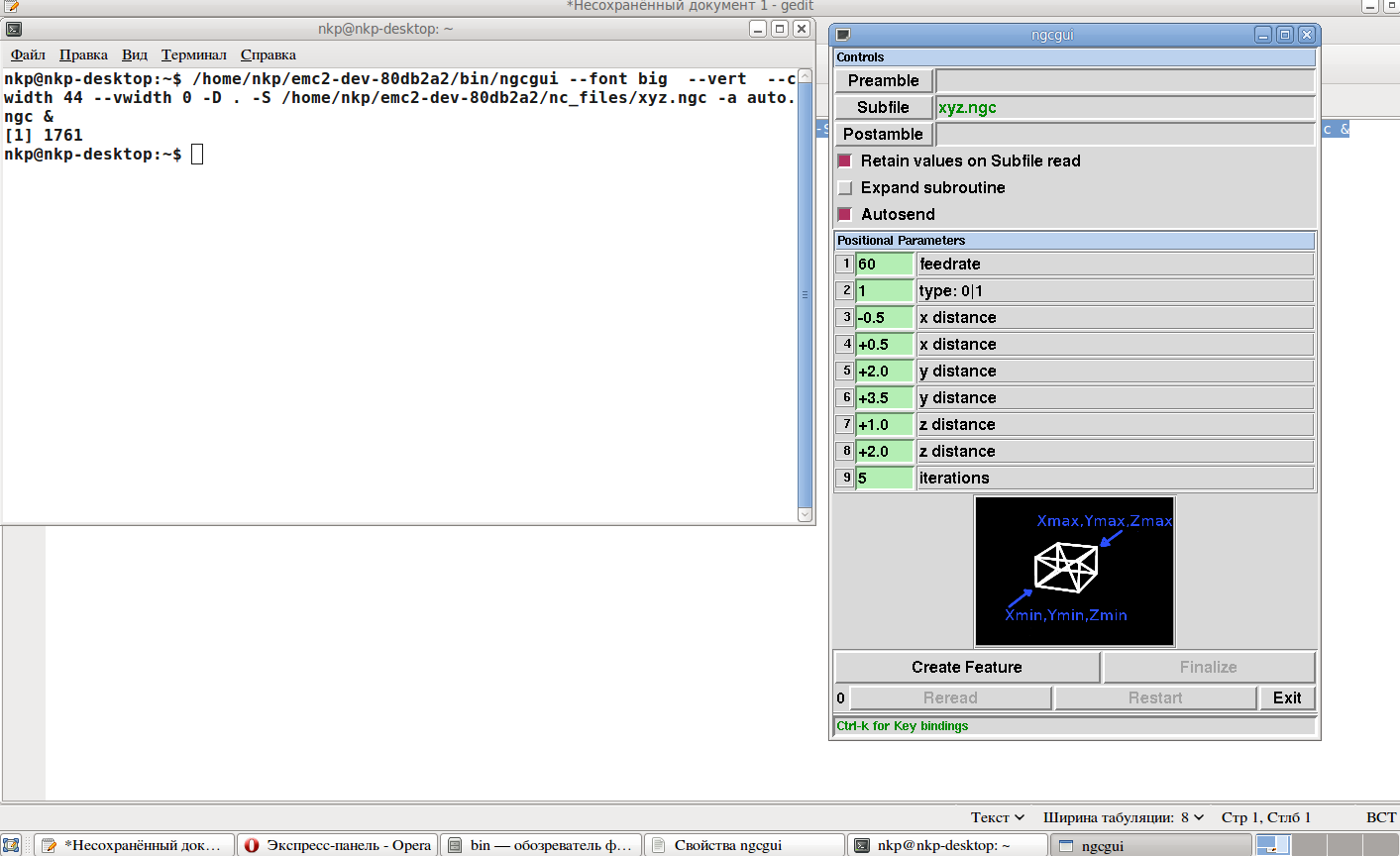Click the iterations parameter label
Screen dimensions: 1400x856
(1116, 478)
